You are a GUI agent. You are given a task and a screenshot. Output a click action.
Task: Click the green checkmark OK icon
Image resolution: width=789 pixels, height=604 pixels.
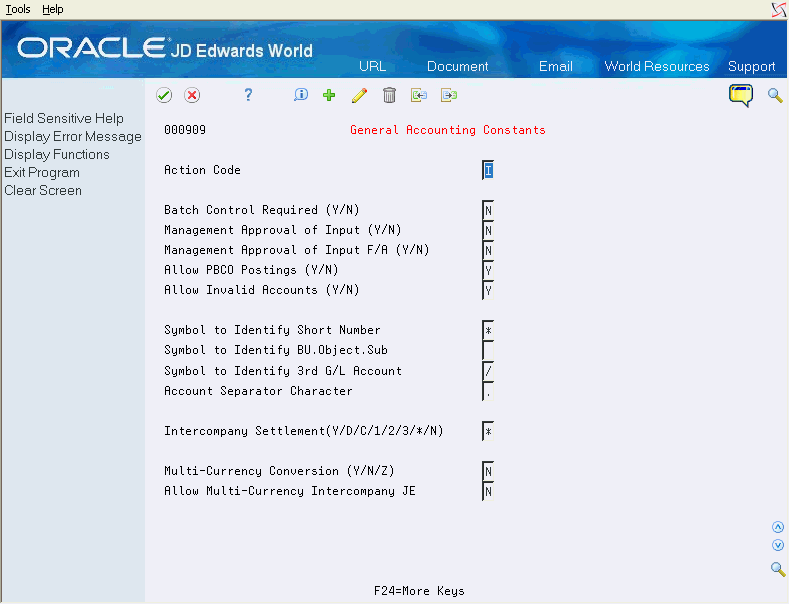tap(164, 95)
